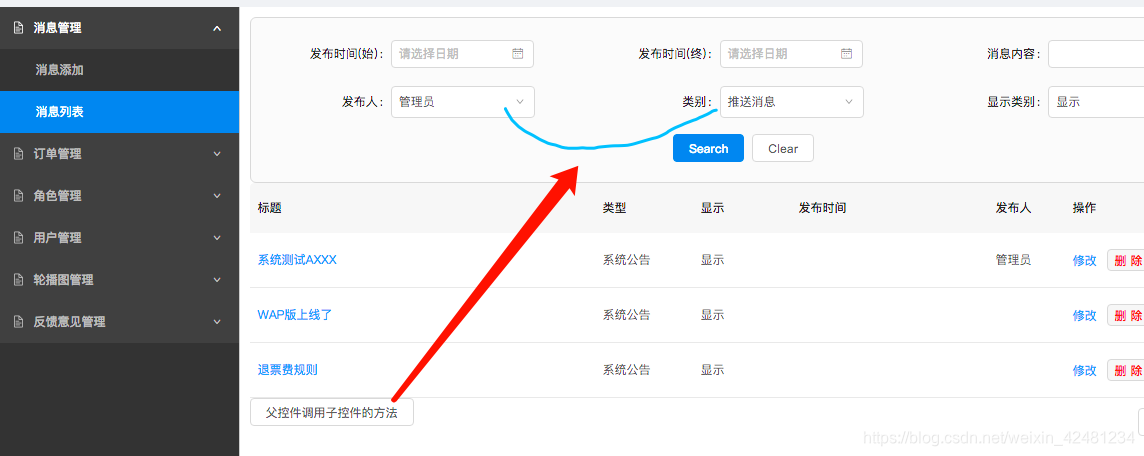This screenshot has width=1144, height=456.
Task: Open the 角色管理 menu label
Action: coord(58,196)
